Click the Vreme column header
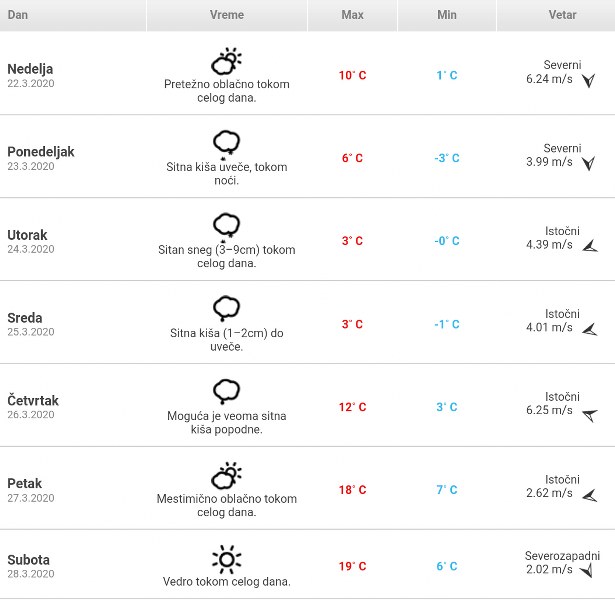The height and width of the screenshot is (600, 615). [227, 15]
